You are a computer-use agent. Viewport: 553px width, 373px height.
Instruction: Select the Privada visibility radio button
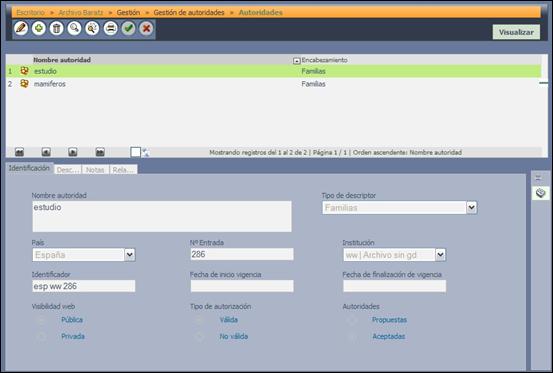point(41,337)
